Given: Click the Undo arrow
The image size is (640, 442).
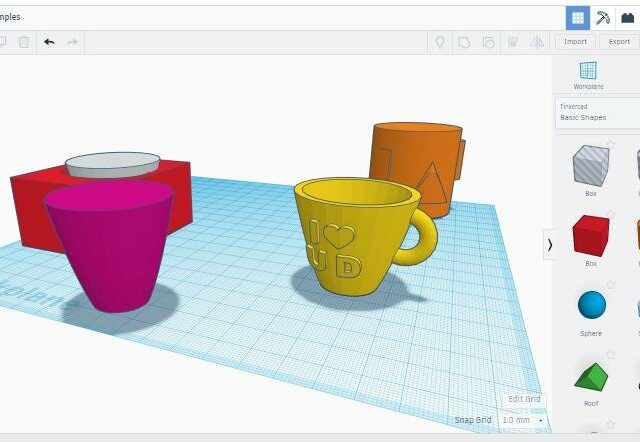Looking at the screenshot, I should (49, 42).
